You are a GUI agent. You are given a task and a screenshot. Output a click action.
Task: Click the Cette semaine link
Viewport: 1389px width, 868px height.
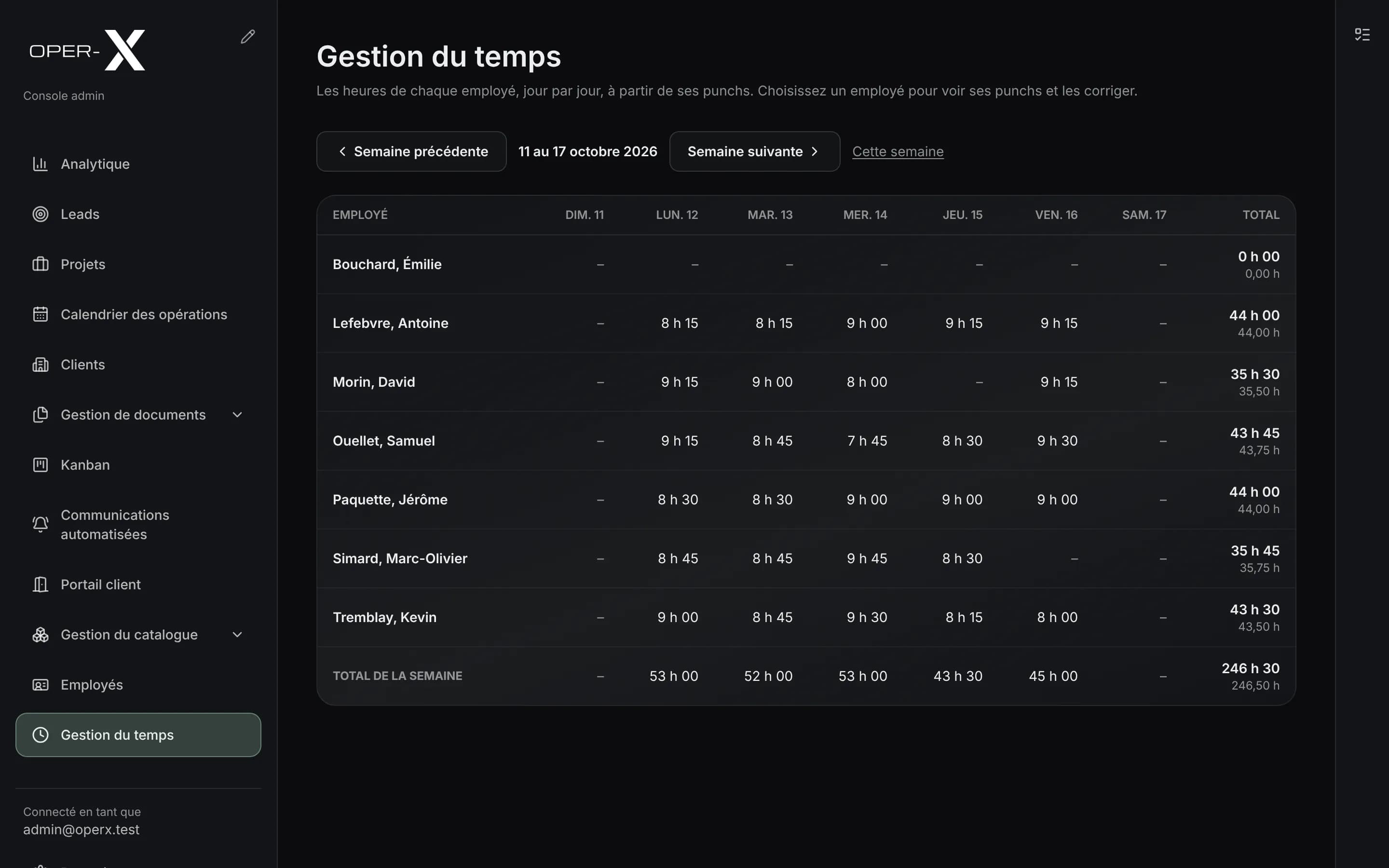coord(898,151)
